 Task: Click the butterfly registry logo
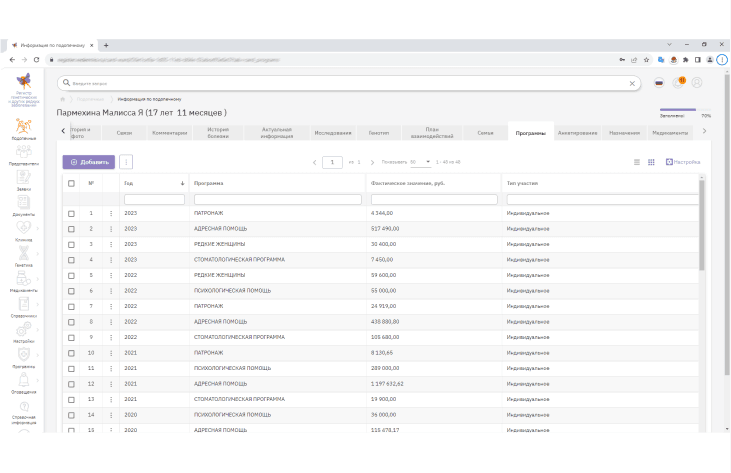click(x=23, y=81)
